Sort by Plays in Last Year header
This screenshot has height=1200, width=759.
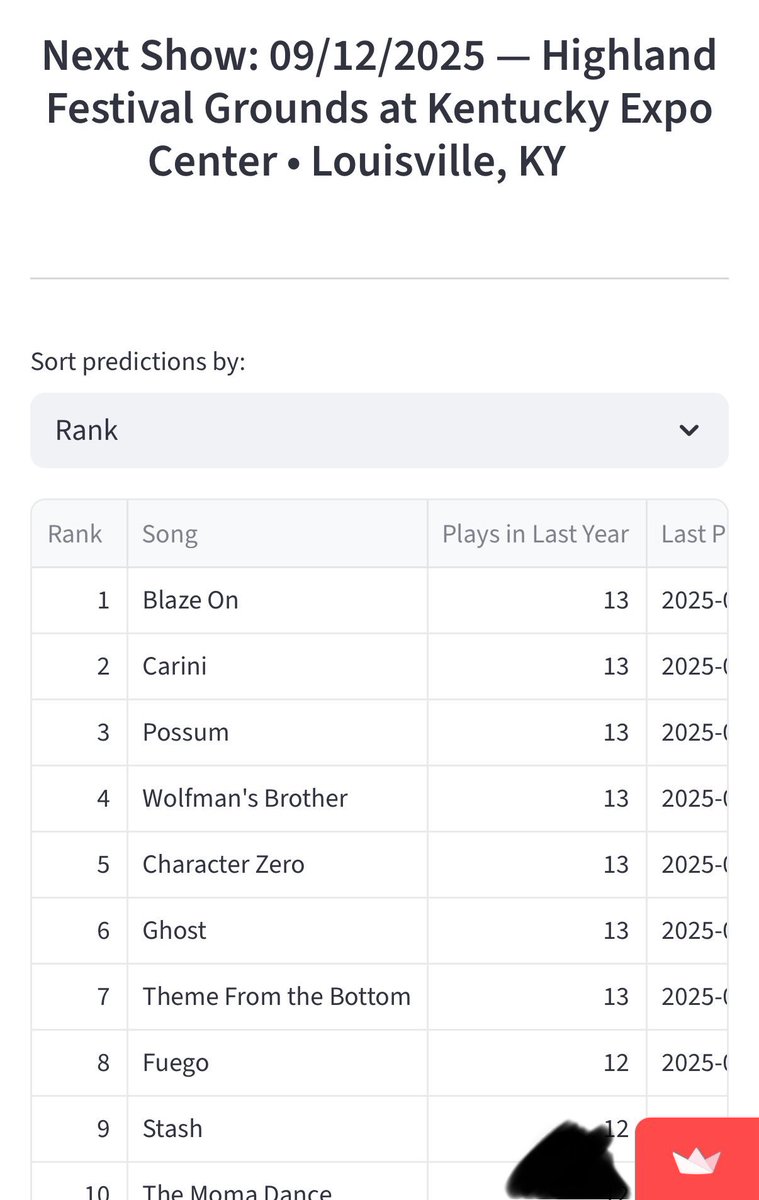(535, 534)
